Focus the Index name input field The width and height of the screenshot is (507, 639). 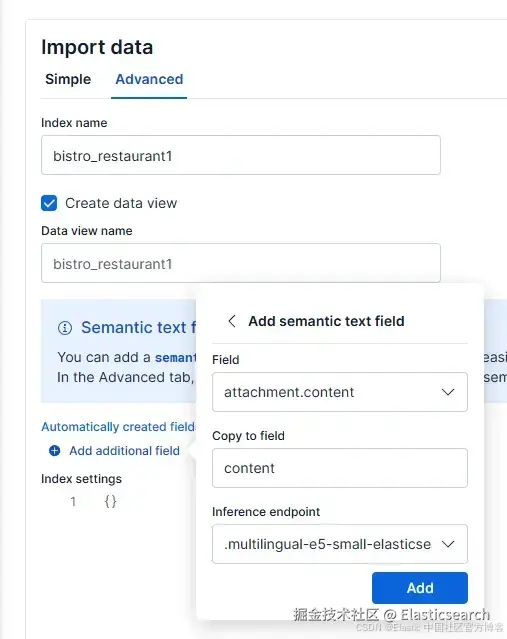pyautogui.click(x=241, y=155)
